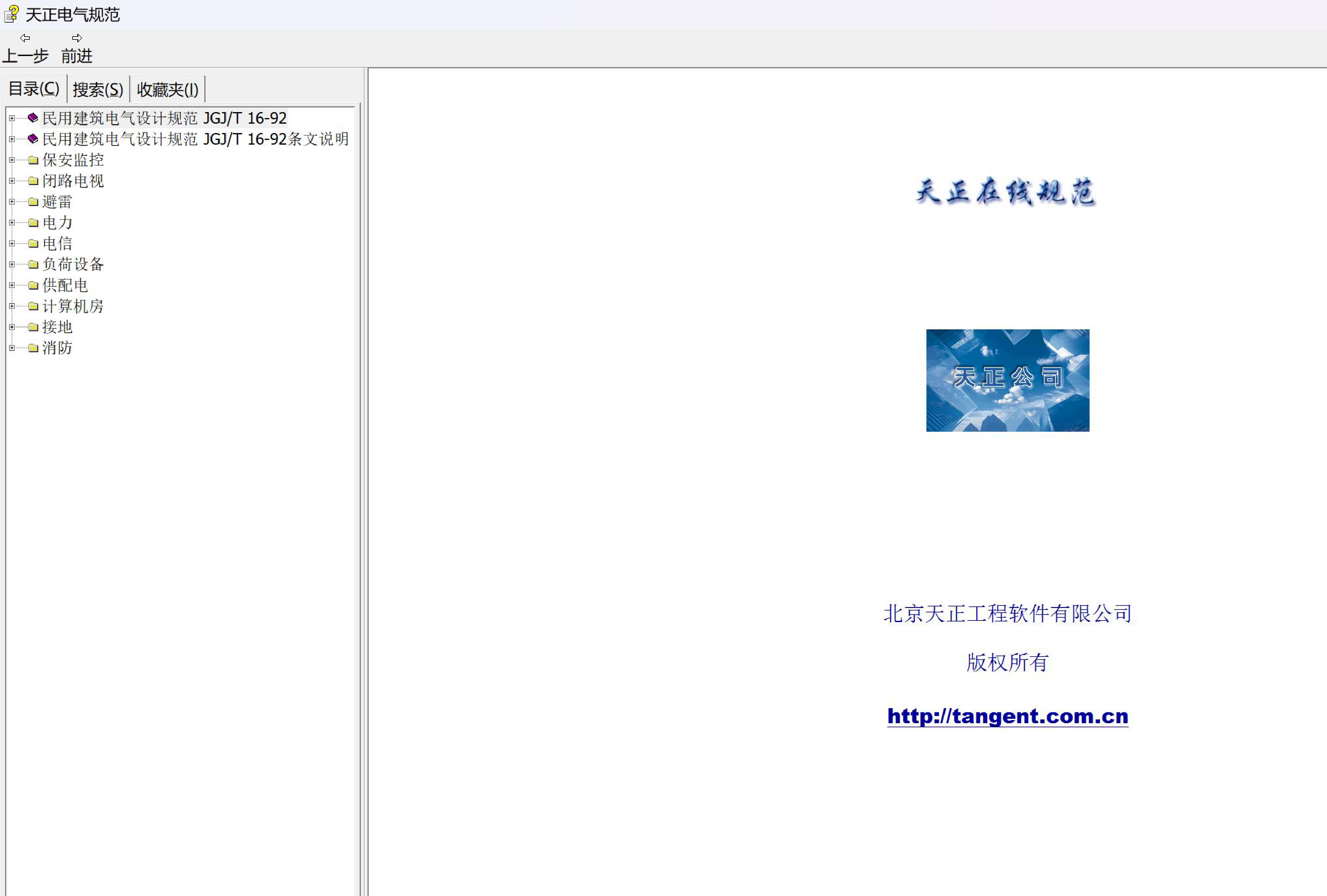Image resolution: width=1327 pixels, height=896 pixels.
Task: Expand the 电力 folder
Action: [x=11, y=223]
